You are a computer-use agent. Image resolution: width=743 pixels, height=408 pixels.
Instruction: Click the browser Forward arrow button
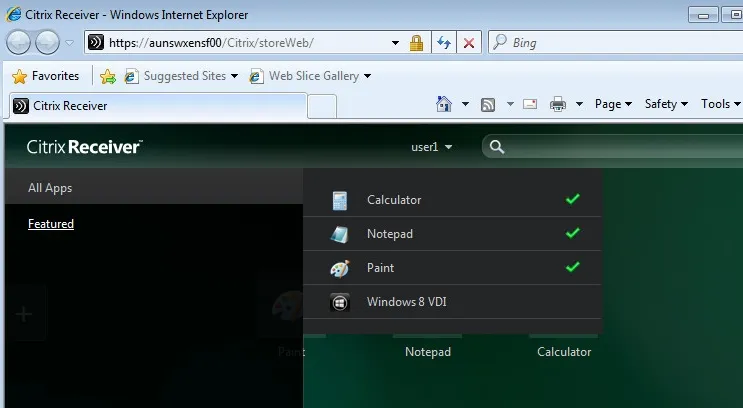point(47,43)
